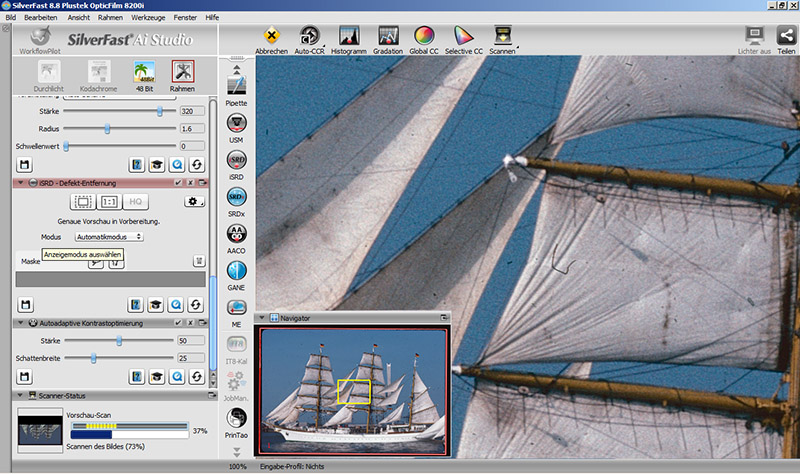Screen dimensions: 800x474
Task: Collapse the Navigator panel
Action: (x=262, y=318)
